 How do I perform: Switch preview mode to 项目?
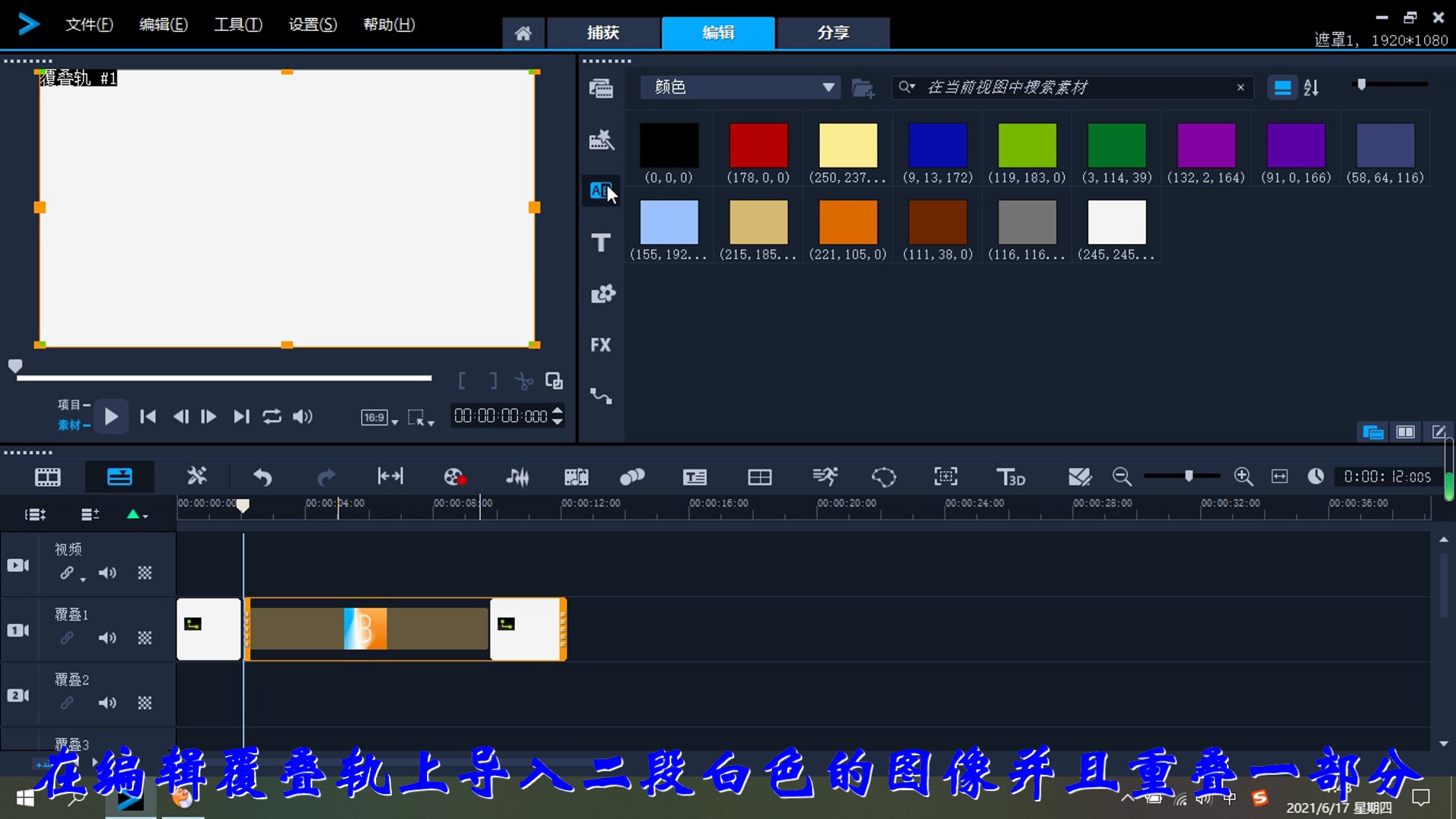pos(74,405)
